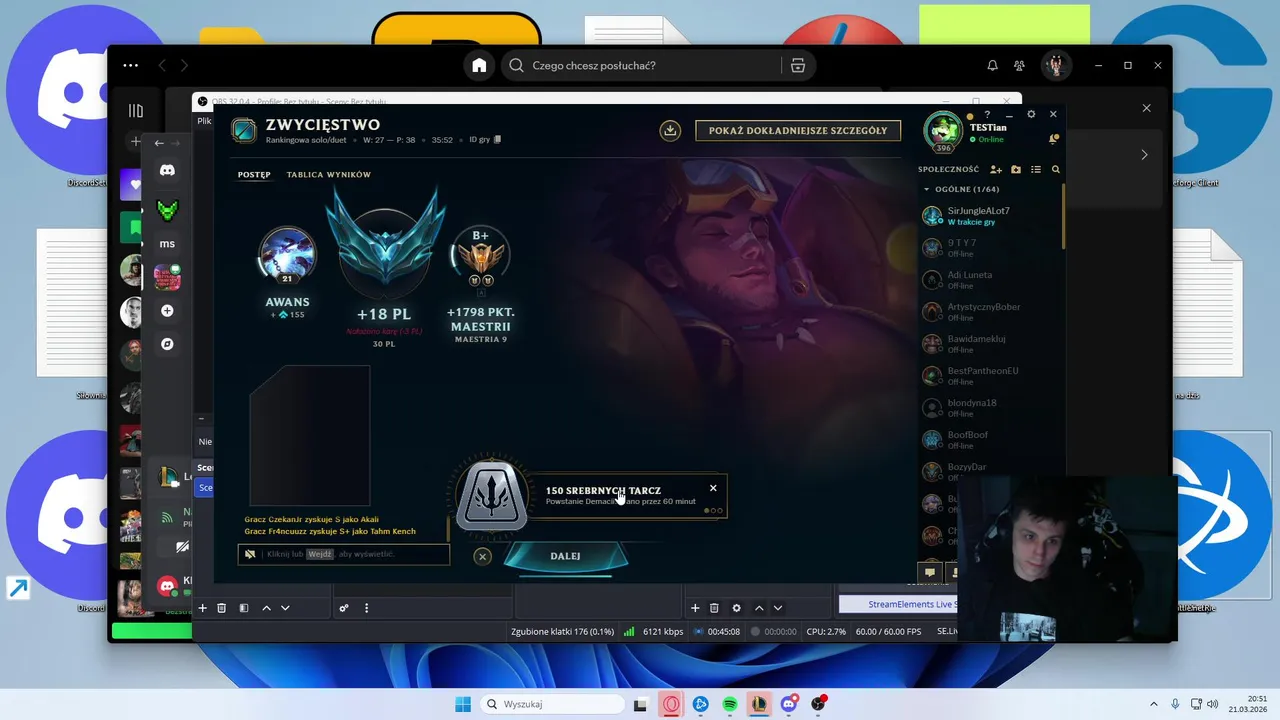The width and height of the screenshot is (1280, 720).
Task: Open OBS transition properties gear
Action: (x=737, y=608)
